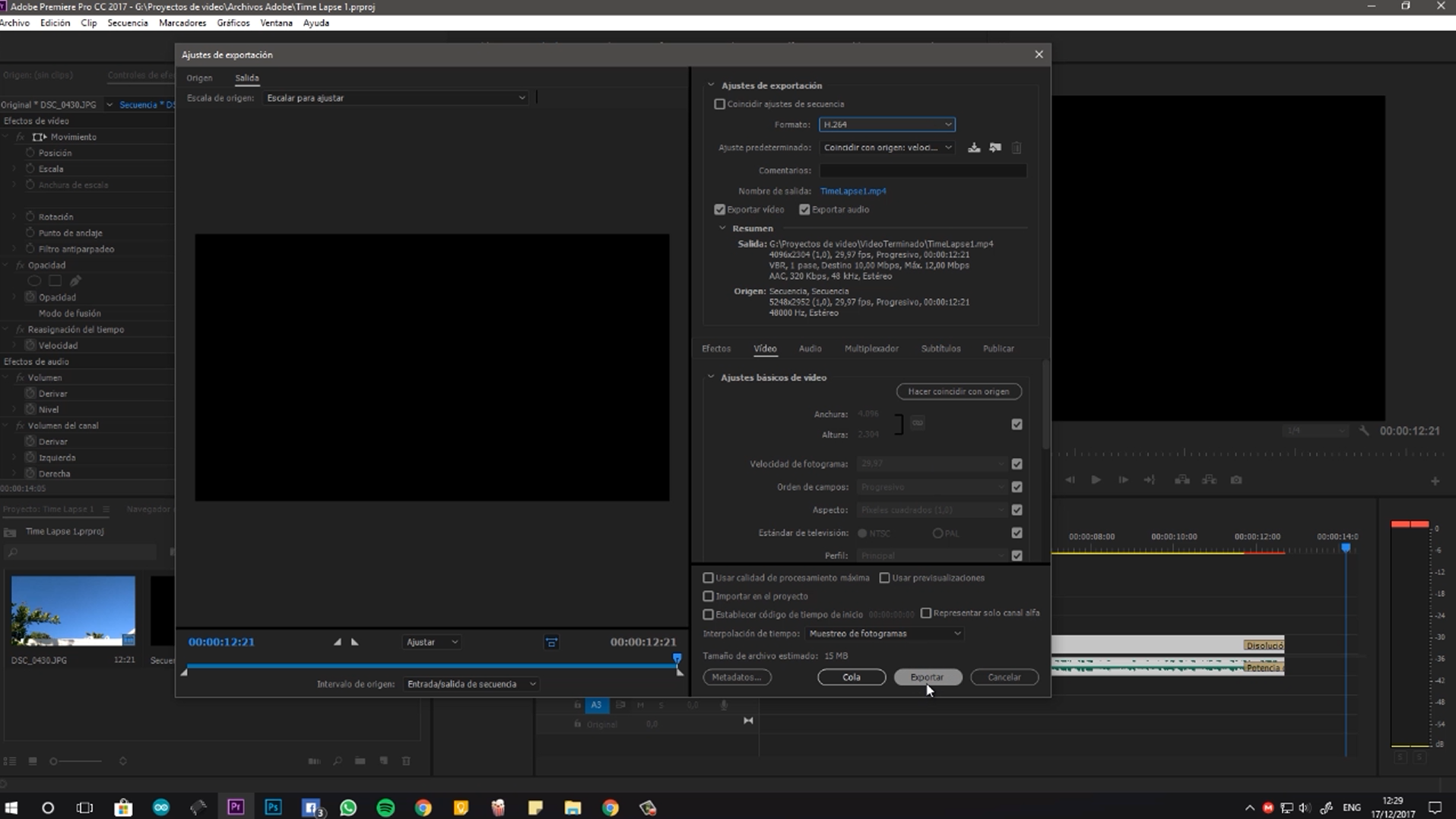Click the set in point marker icon
Screen dimensions: 1456x819
[338, 642]
